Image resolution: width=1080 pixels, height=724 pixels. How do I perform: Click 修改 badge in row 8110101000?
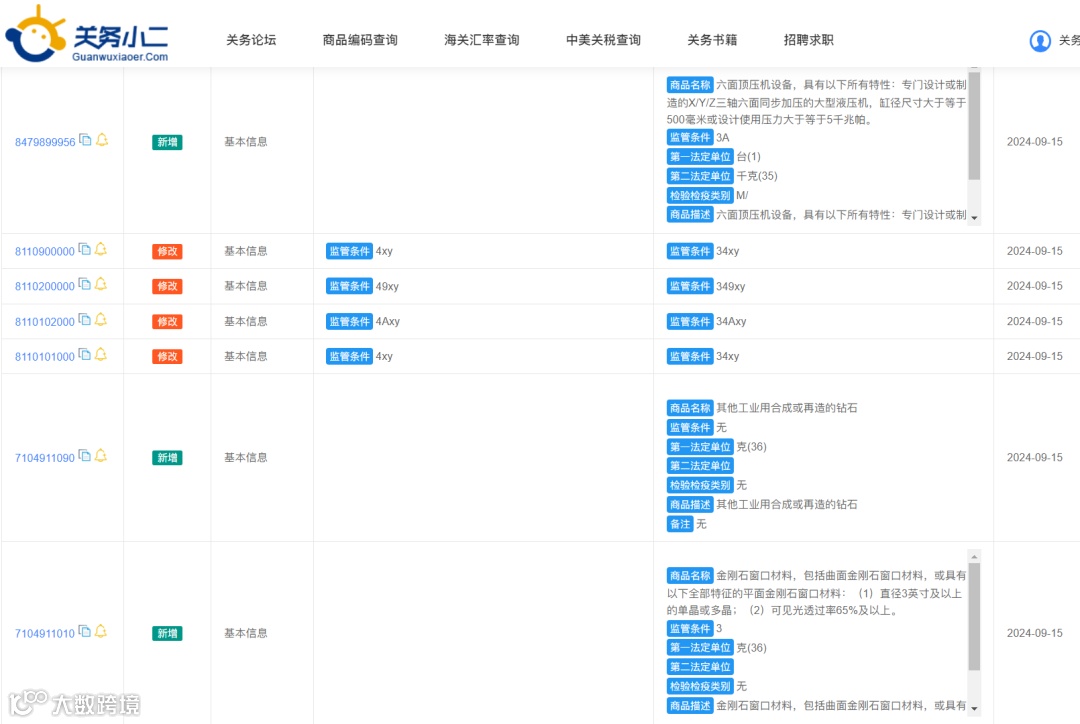pos(167,357)
